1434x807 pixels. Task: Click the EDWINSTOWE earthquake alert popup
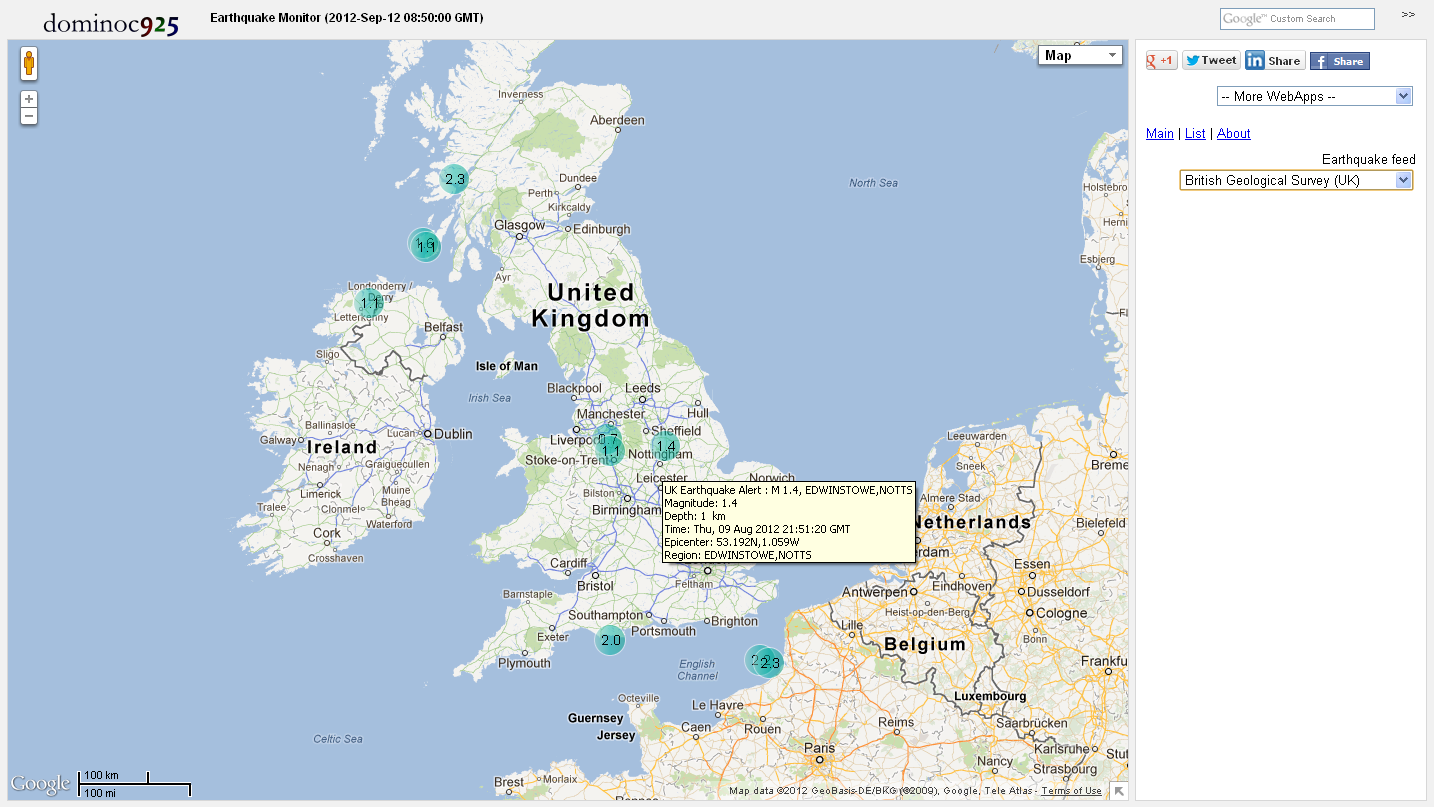788,522
